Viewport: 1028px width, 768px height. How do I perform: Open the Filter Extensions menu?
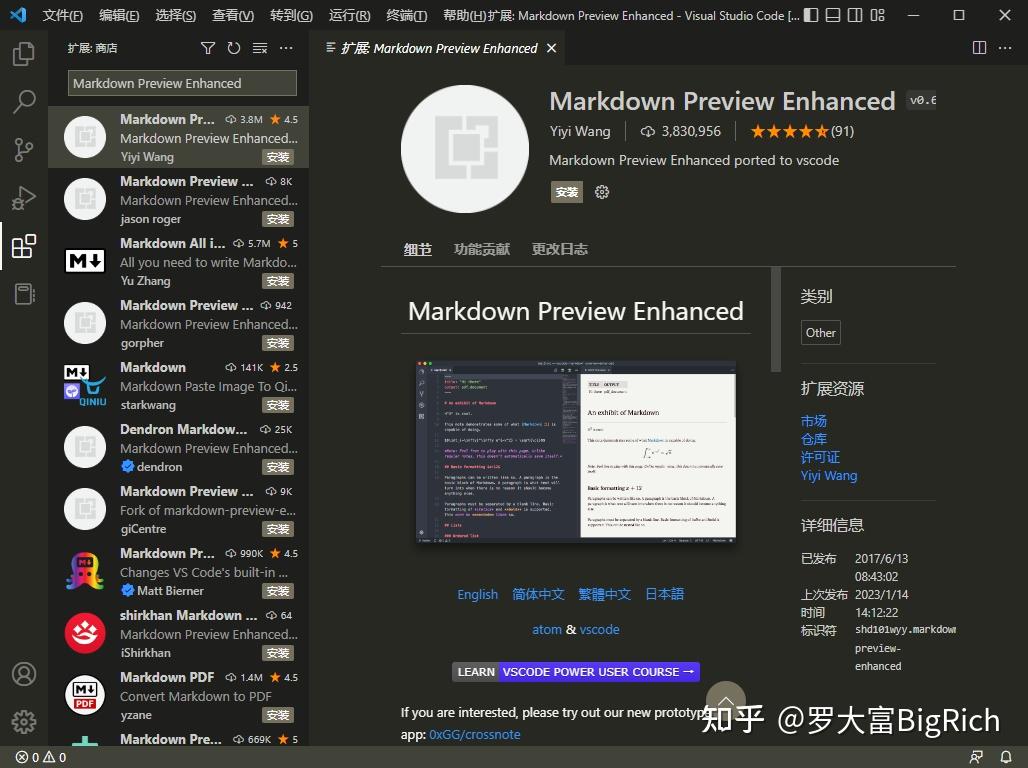pyautogui.click(x=208, y=47)
